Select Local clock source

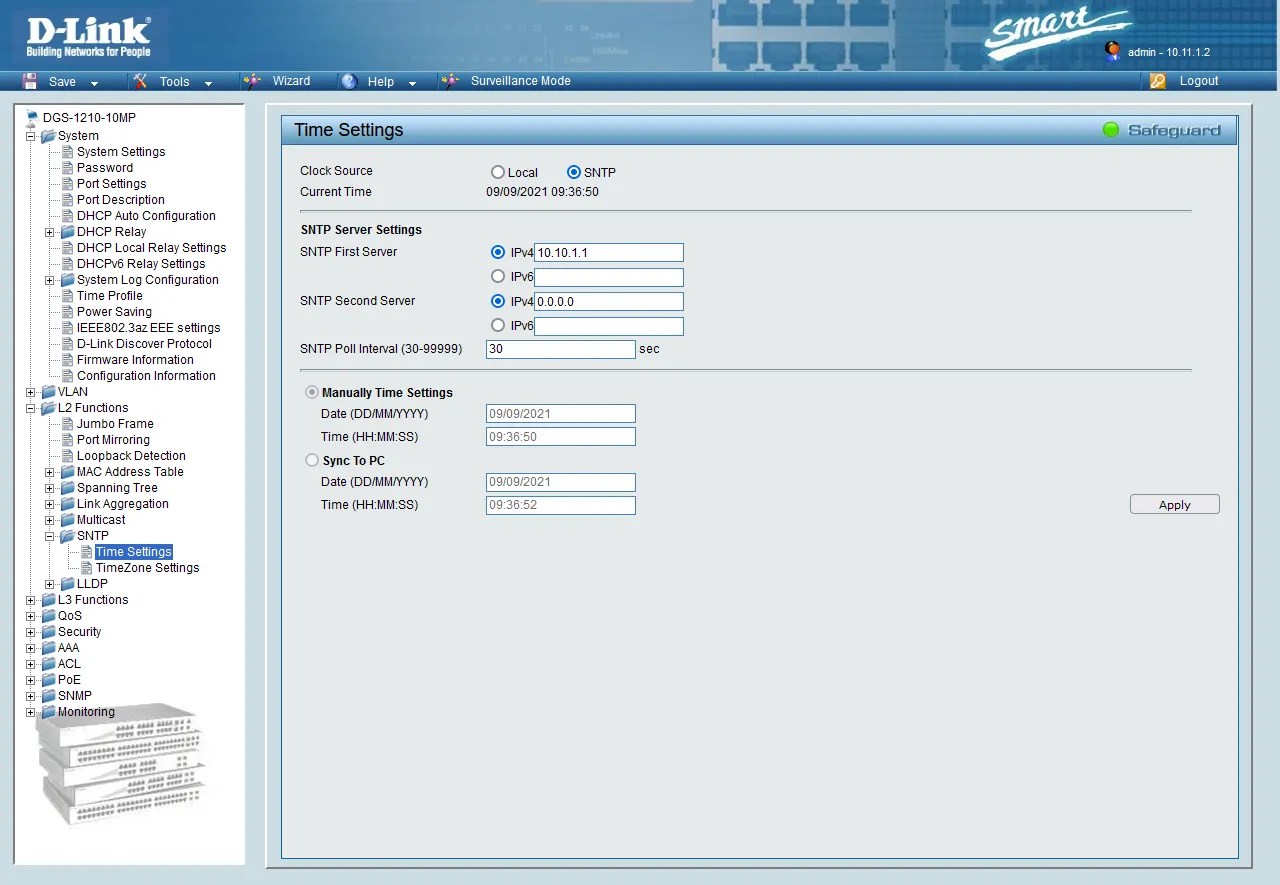coord(498,172)
